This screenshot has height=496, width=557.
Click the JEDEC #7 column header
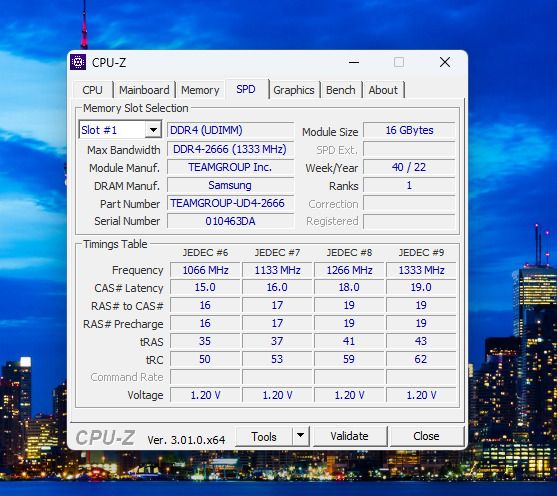click(277, 253)
